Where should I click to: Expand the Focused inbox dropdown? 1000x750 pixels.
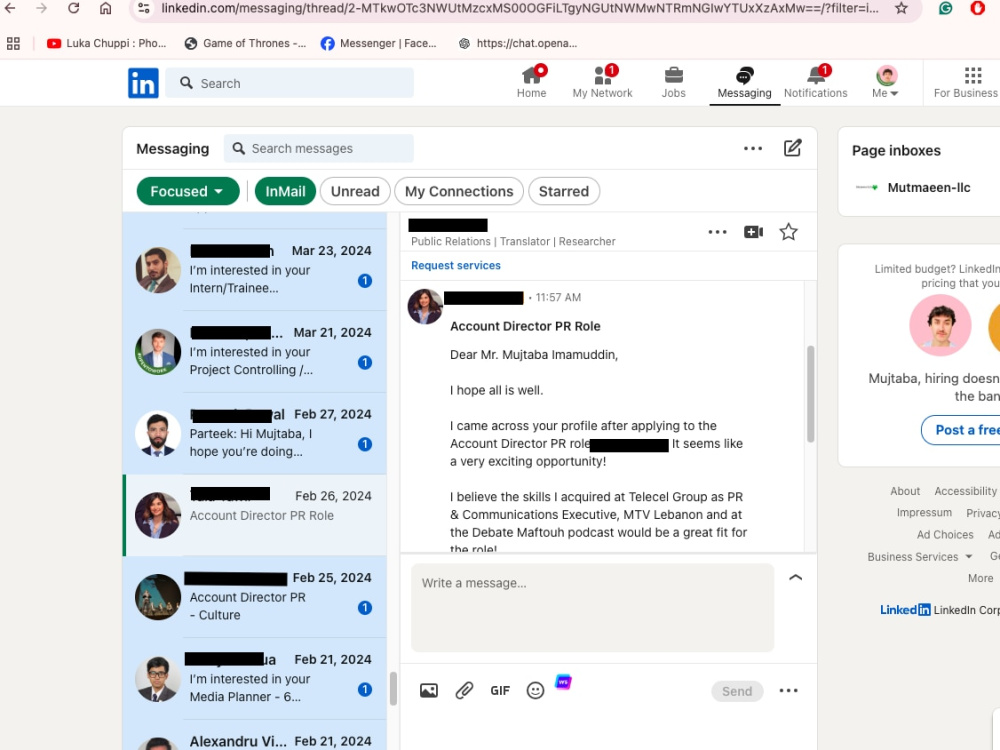click(x=188, y=191)
